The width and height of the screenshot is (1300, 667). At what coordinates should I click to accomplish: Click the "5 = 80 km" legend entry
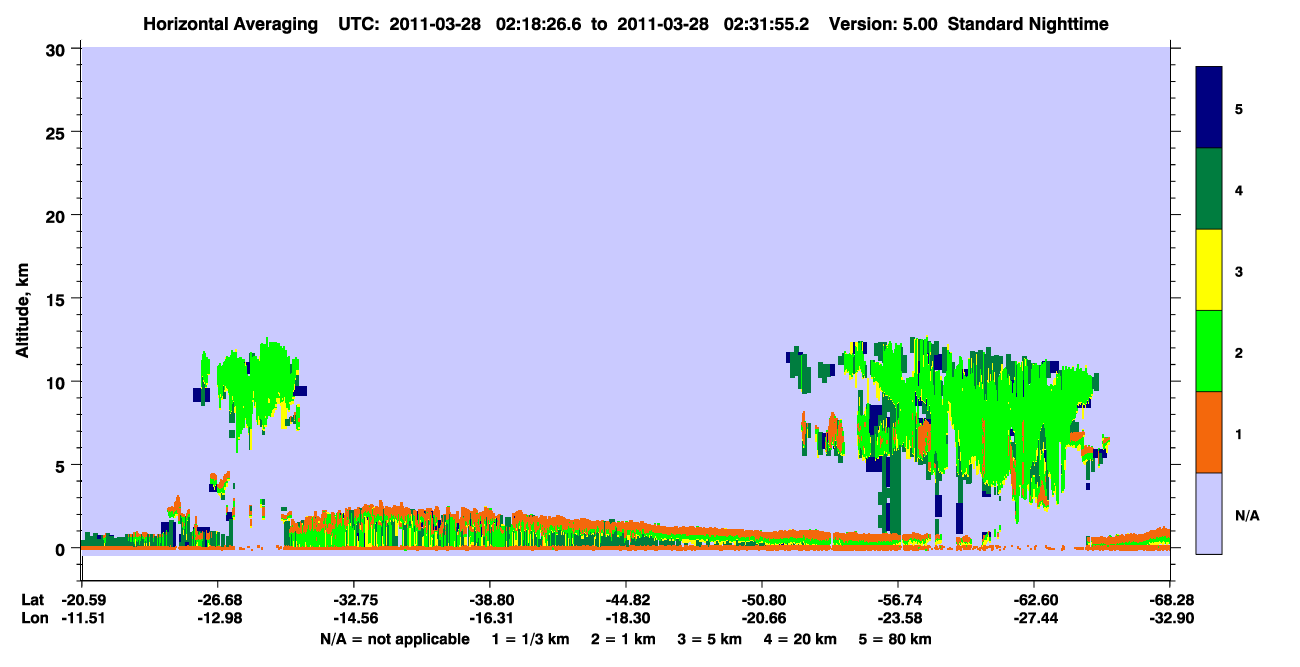[897, 639]
